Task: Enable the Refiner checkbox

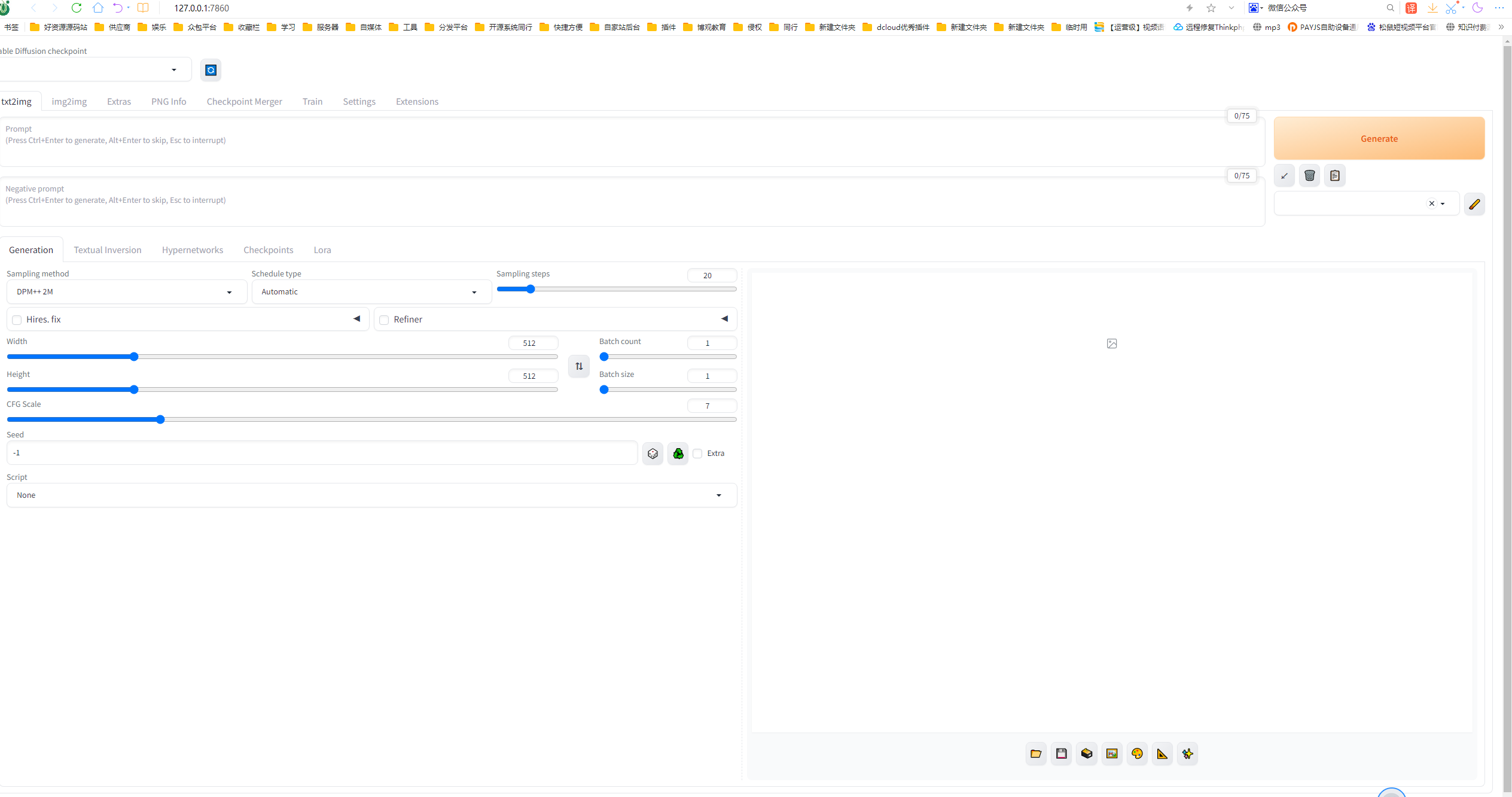Action: pyautogui.click(x=384, y=320)
